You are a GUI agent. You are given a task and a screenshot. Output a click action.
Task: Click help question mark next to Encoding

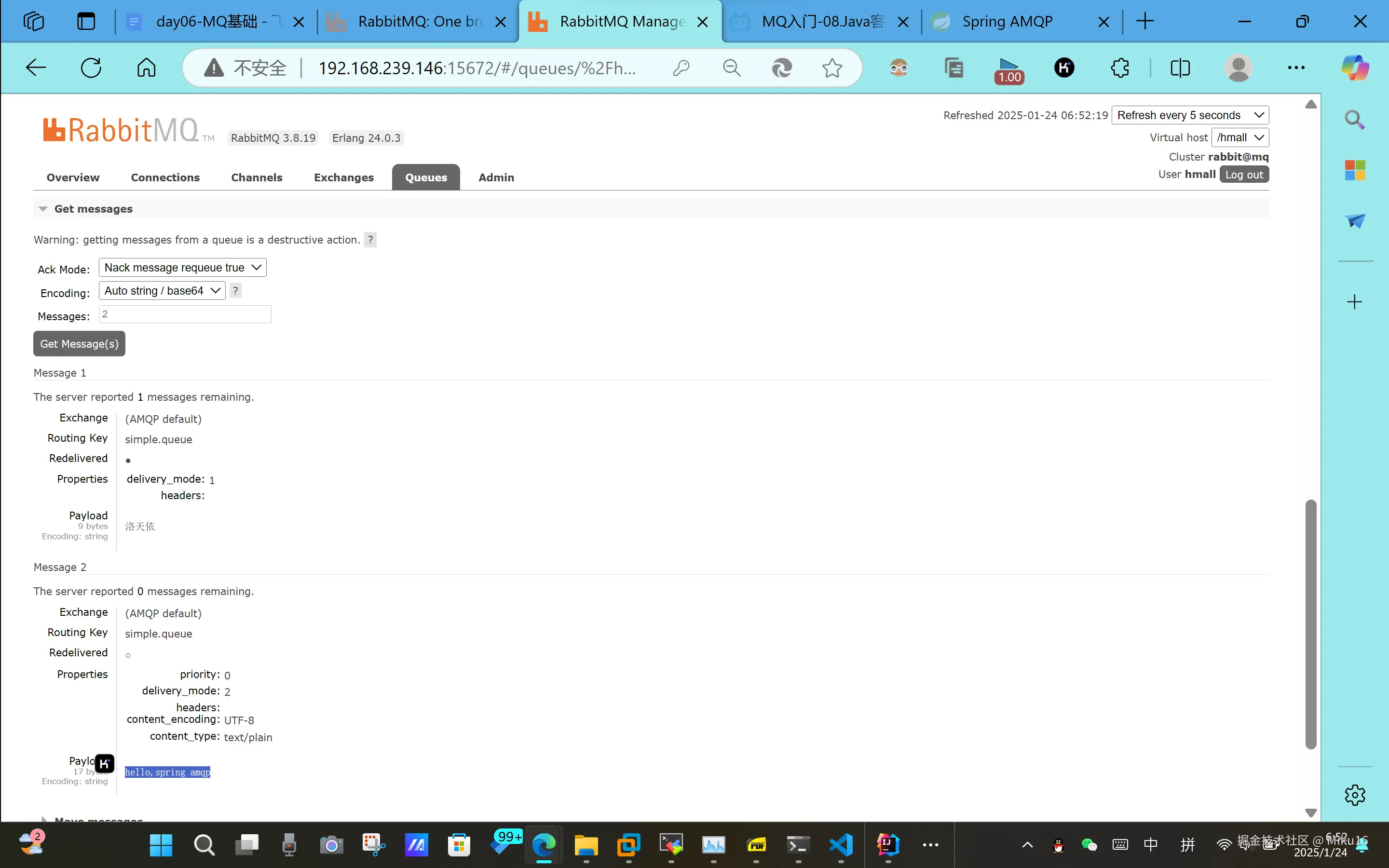(x=235, y=291)
